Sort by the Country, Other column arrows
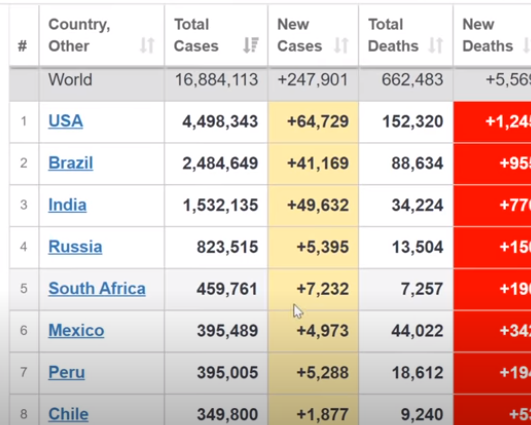 point(147,46)
